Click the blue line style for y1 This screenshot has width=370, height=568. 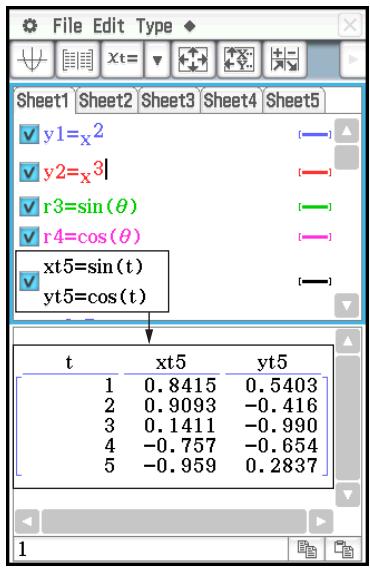click(315, 135)
